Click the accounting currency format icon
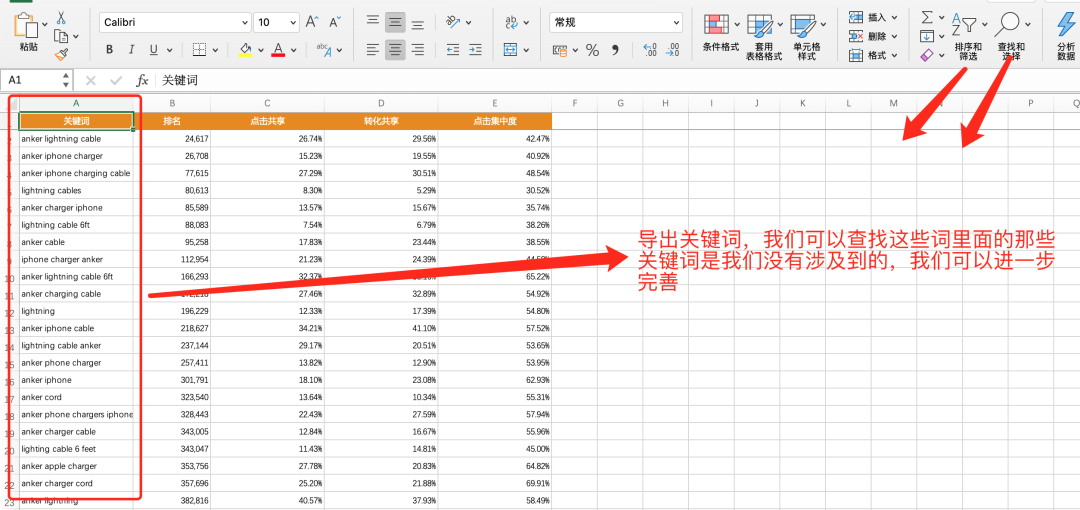This screenshot has height=510, width=1080. pos(560,50)
